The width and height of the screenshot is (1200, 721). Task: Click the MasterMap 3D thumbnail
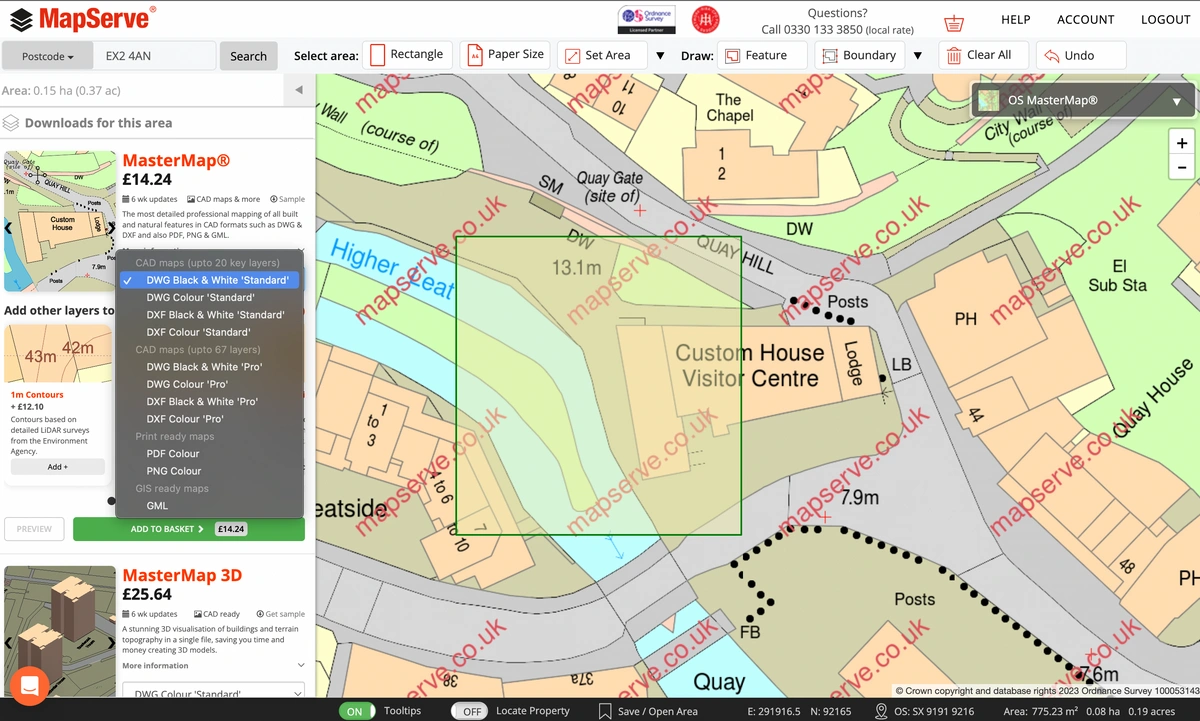(x=60, y=632)
